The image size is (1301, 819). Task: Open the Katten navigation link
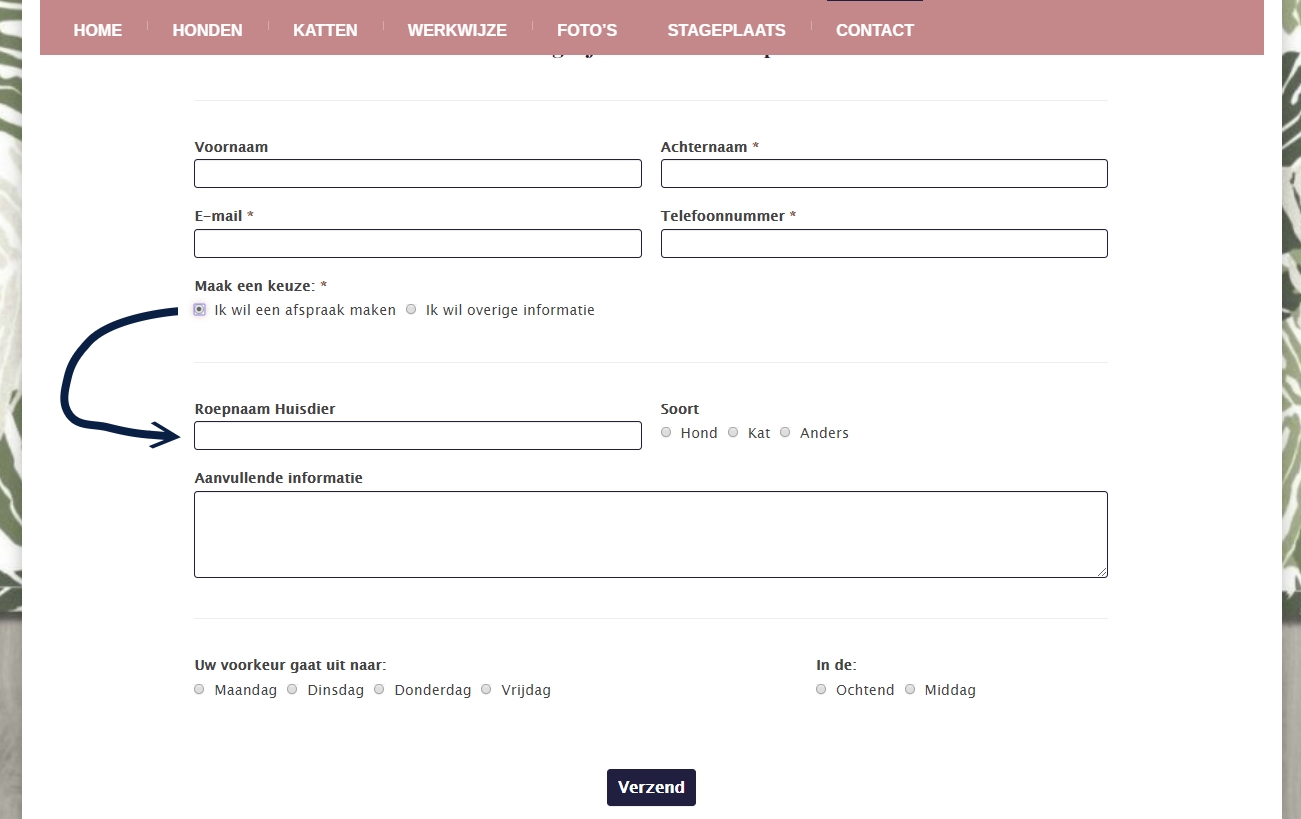pyautogui.click(x=325, y=30)
